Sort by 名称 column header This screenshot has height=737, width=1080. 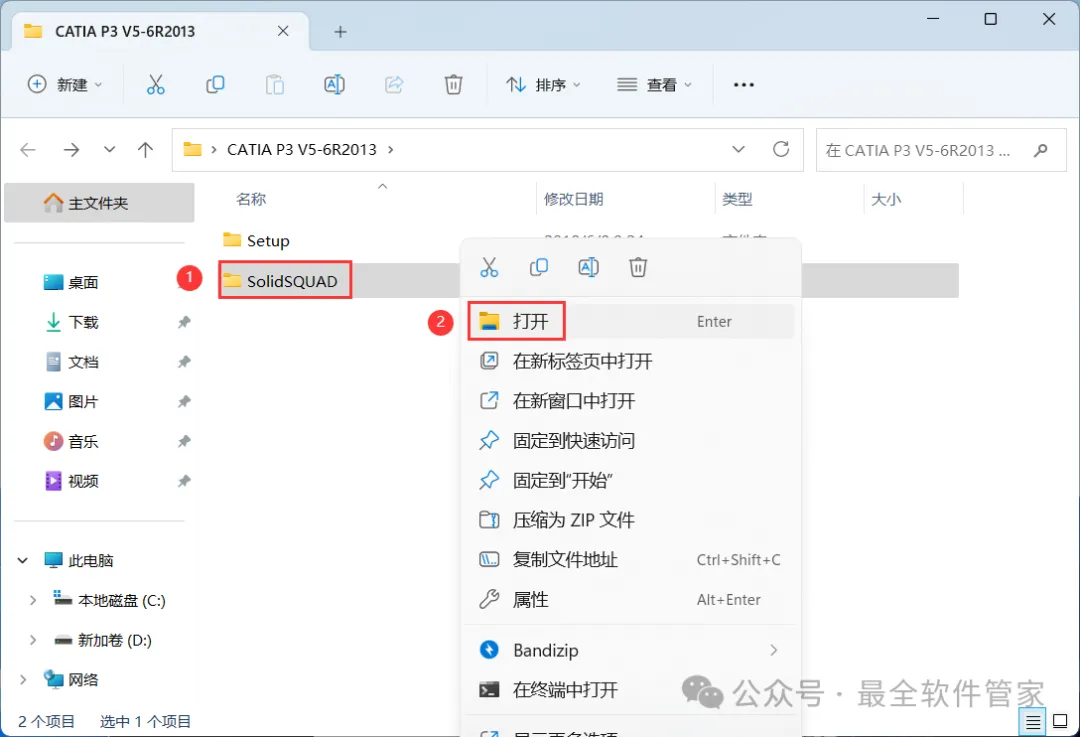click(251, 199)
